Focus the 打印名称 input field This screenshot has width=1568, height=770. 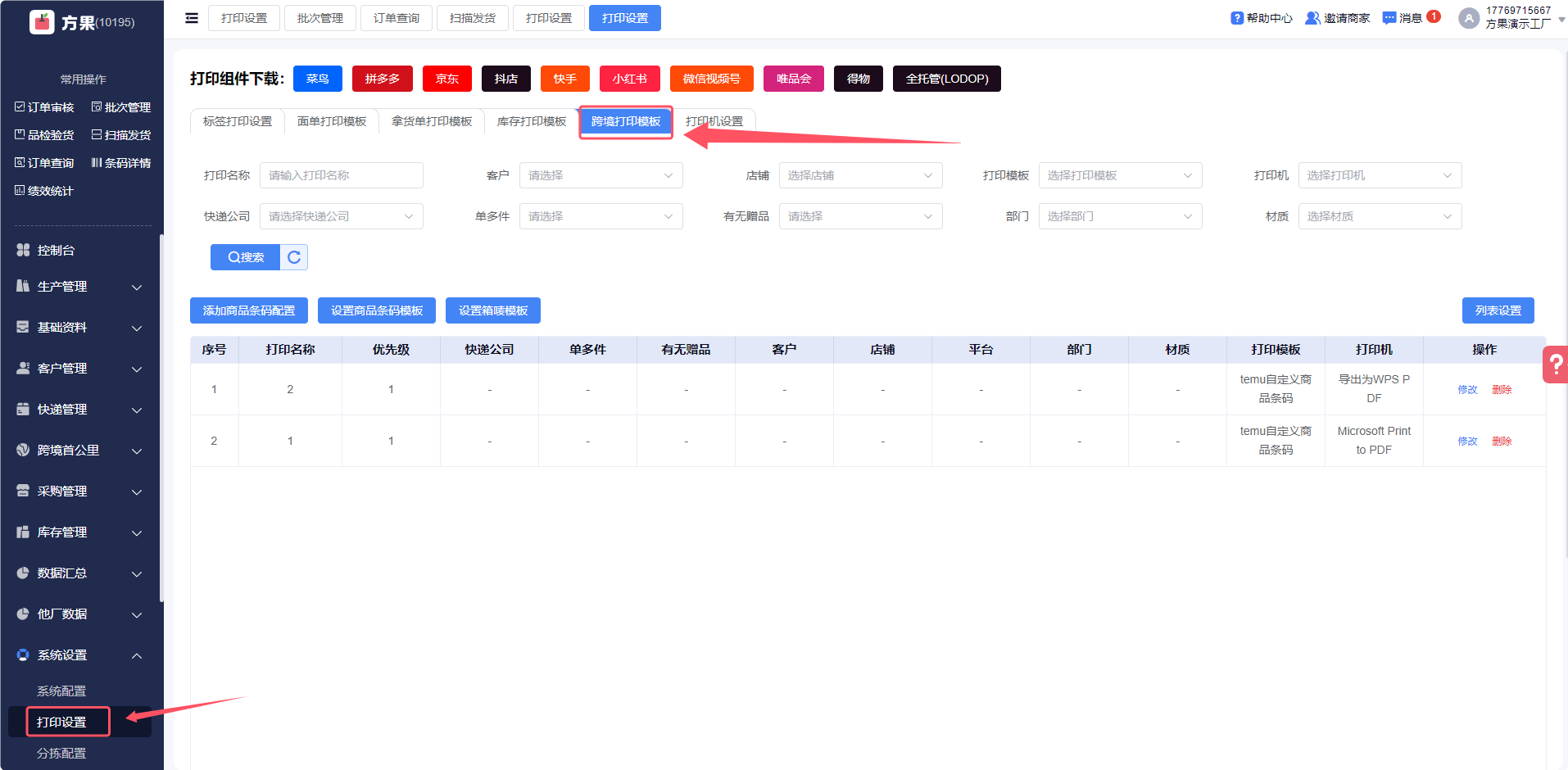(x=342, y=175)
